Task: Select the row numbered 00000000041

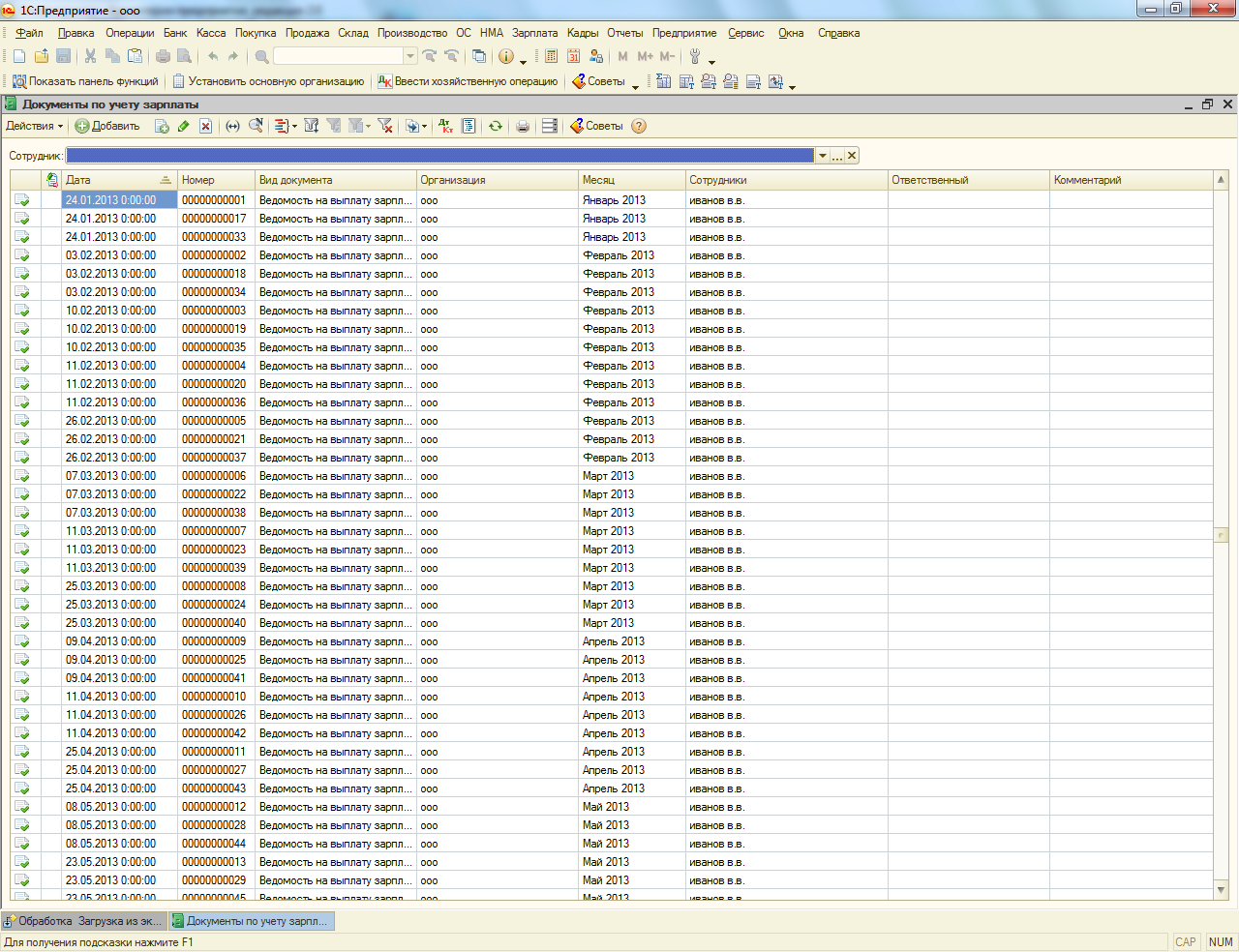Action: (612, 678)
